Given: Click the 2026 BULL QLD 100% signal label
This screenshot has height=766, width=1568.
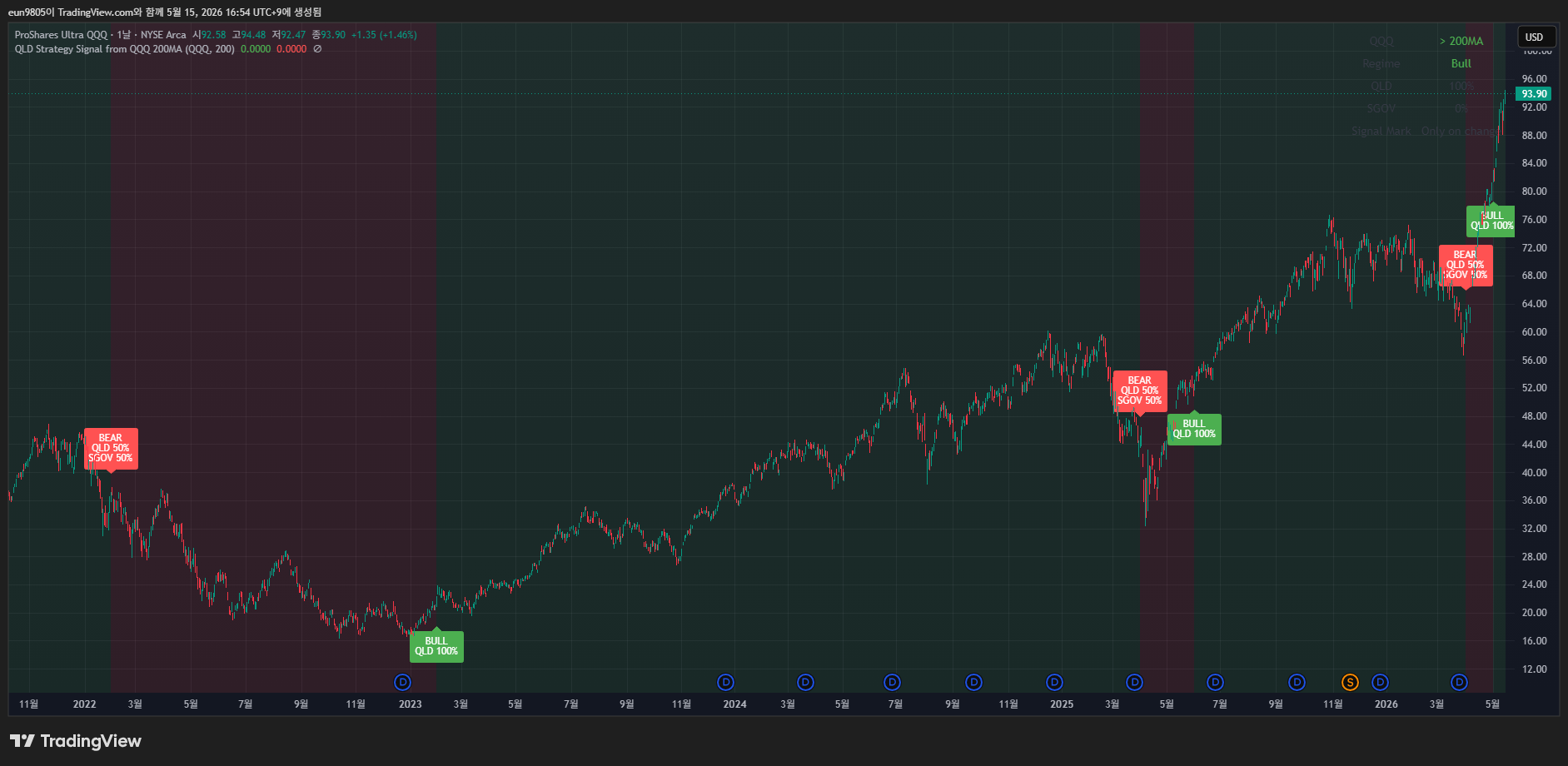Looking at the screenshot, I should click(1491, 221).
